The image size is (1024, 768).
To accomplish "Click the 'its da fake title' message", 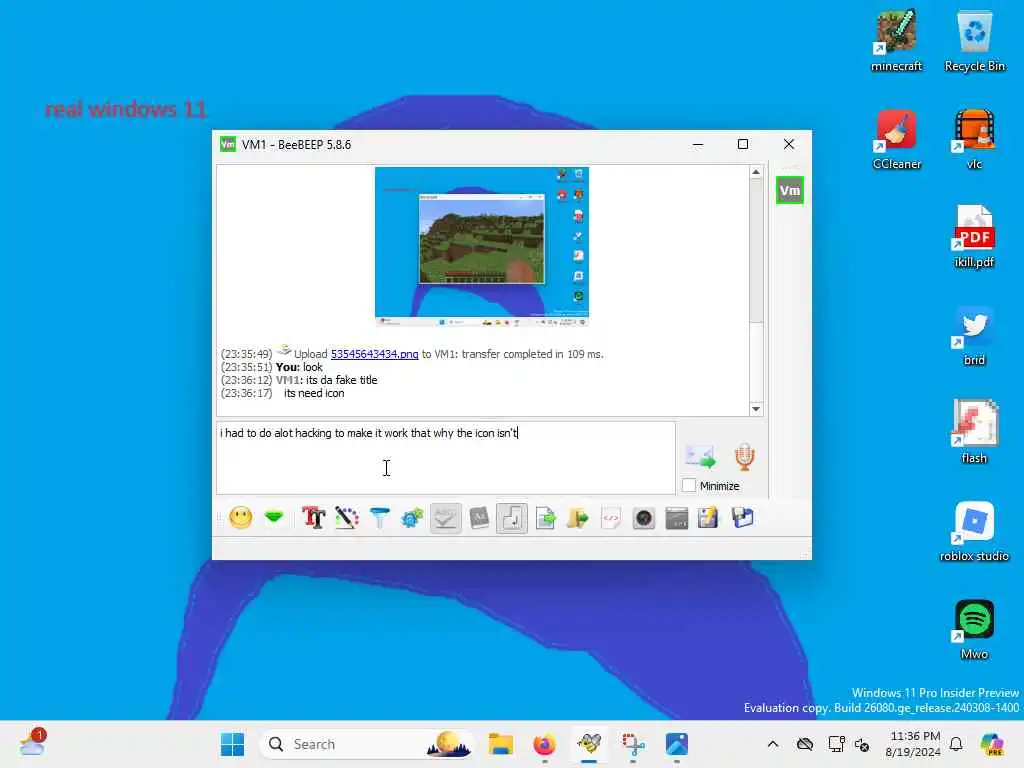I will coord(342,380).
